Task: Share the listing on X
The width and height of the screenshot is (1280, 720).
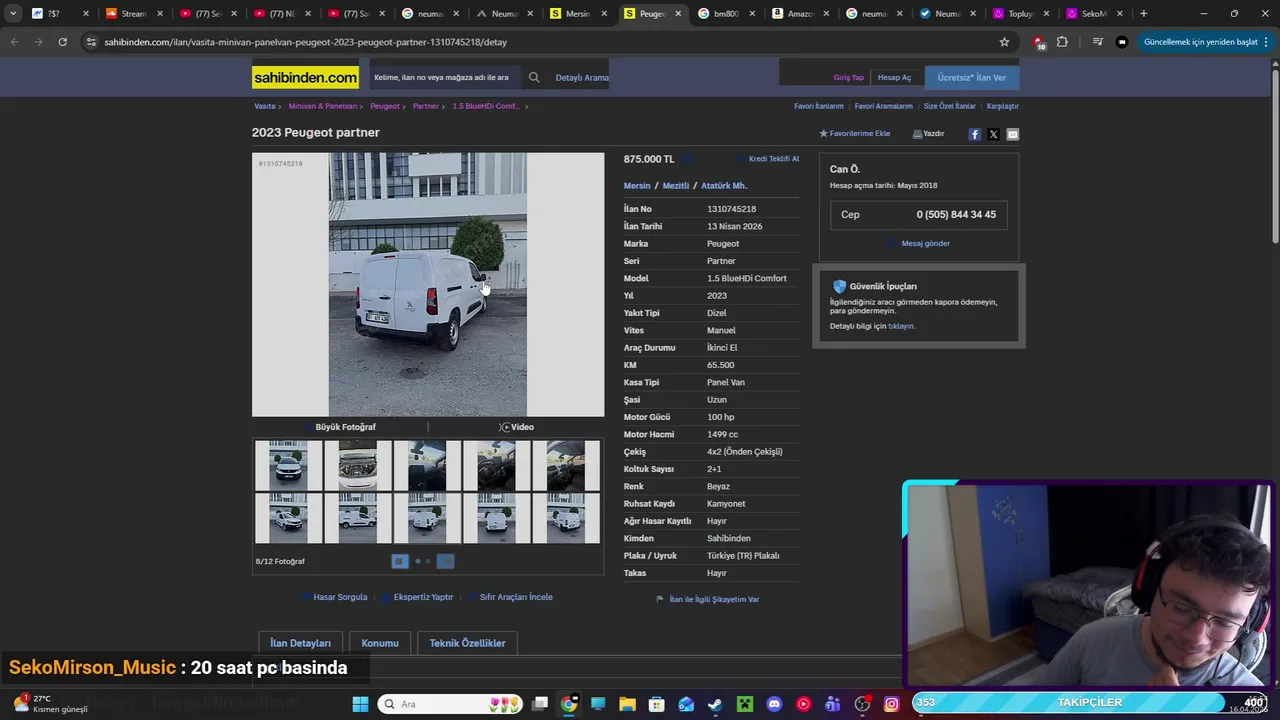Action: point(993,134)
